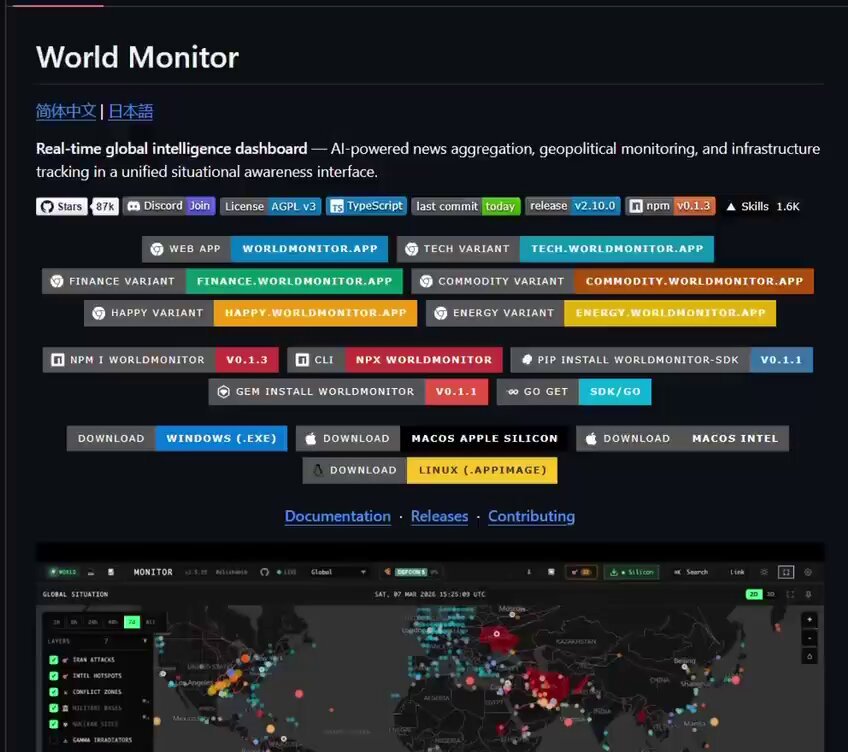Open the License AGPL v3 badge

(x=270, y=206)
